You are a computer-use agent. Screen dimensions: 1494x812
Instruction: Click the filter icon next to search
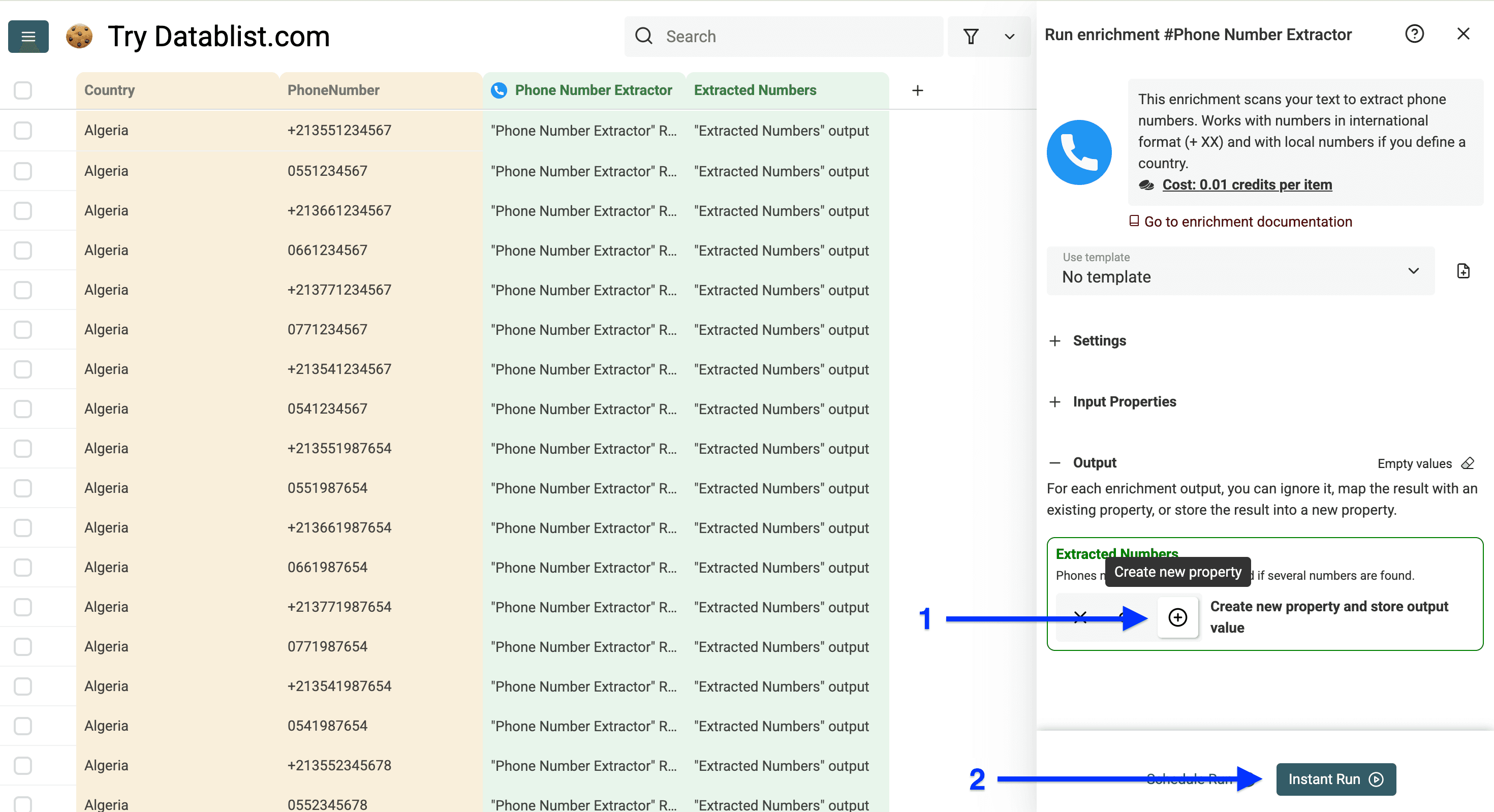tap(971, 36)
